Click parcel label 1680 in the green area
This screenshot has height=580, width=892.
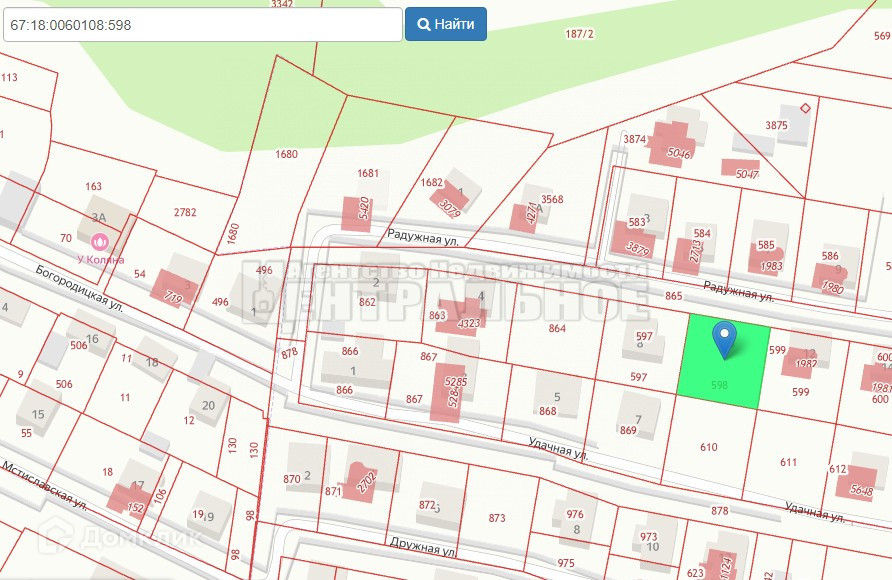point(286,154)
